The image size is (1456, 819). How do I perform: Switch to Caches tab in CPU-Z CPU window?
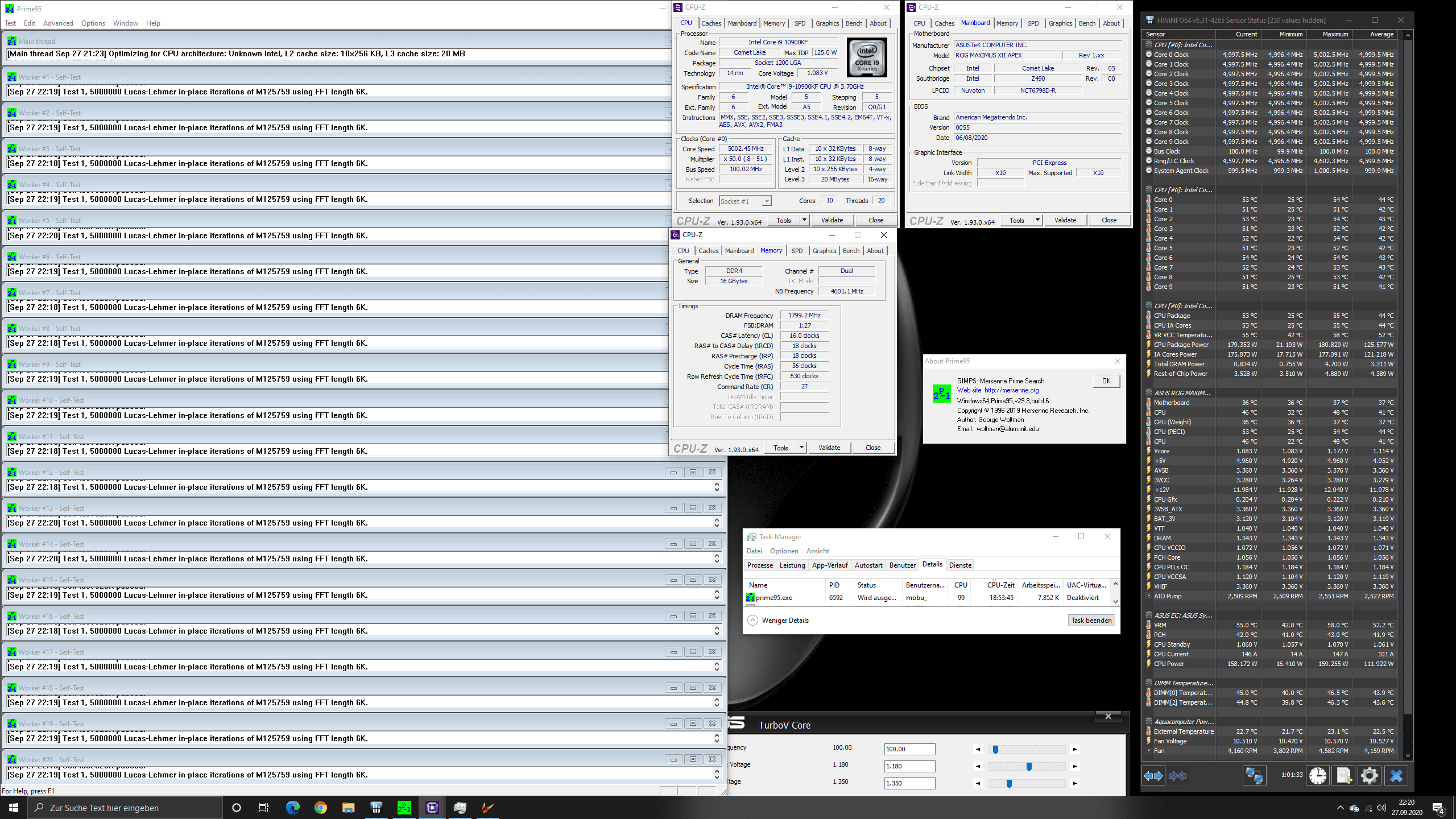pyautogui.click(x=711, y=23)
